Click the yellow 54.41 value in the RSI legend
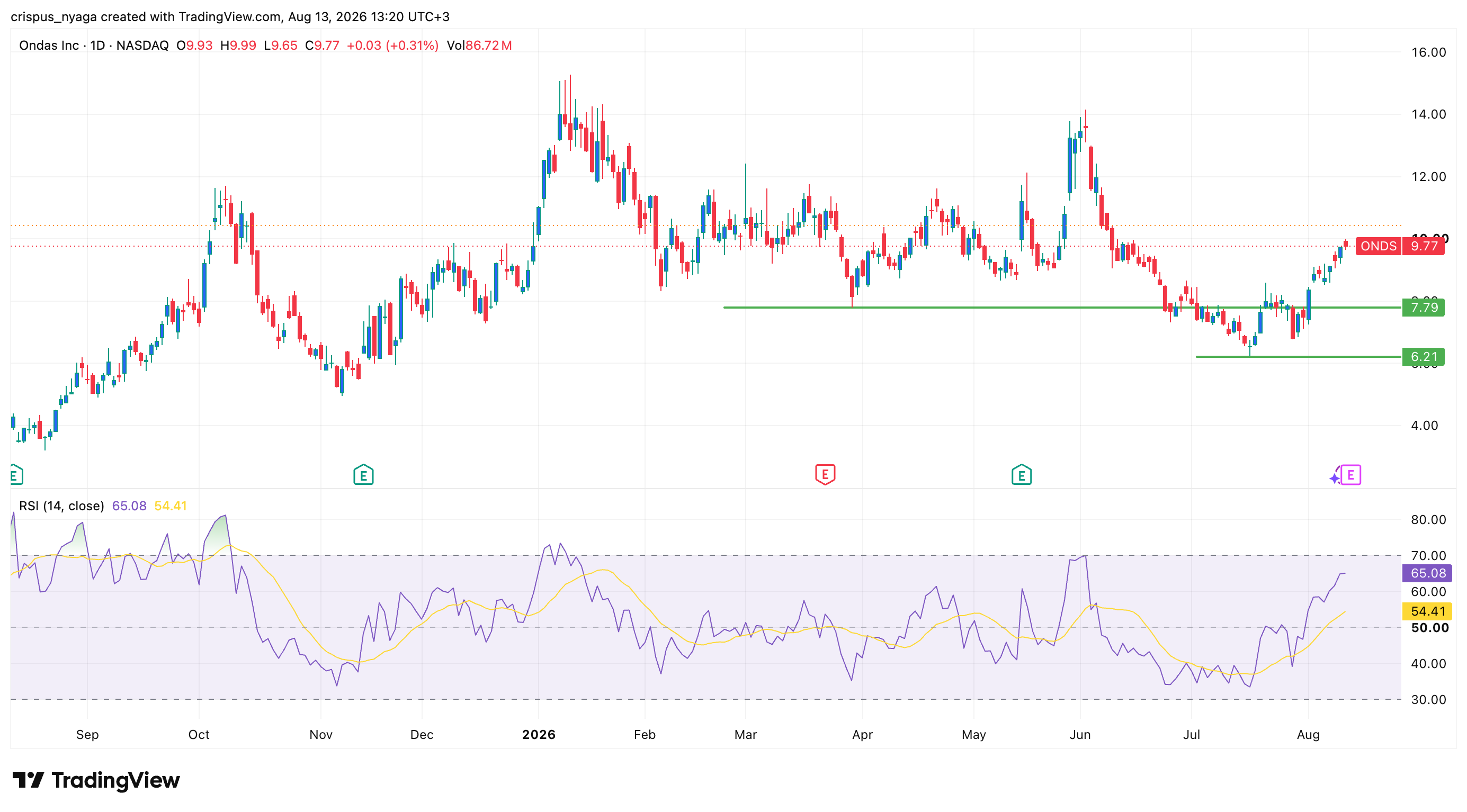The image size is (1467, 812). pyautogui.click(x=171, y=506)
